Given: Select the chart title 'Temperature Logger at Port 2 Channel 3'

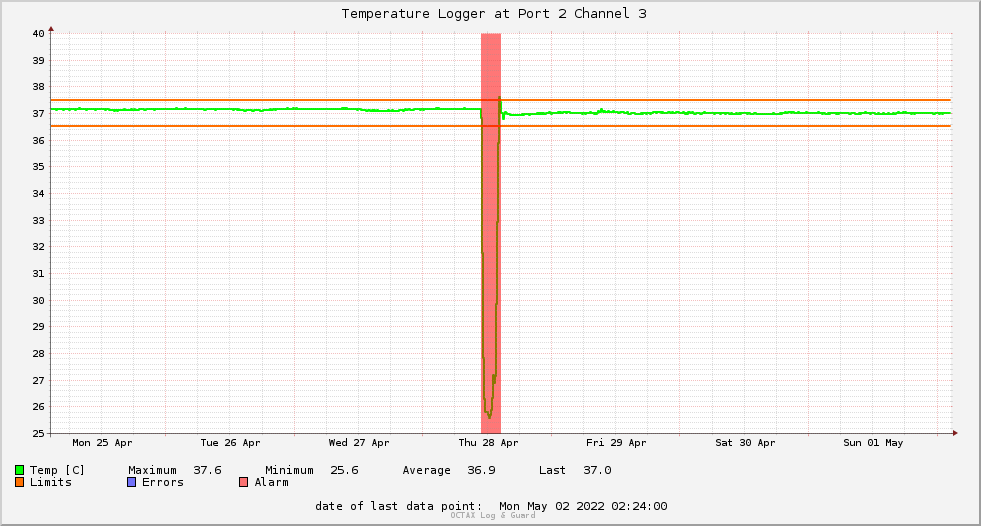Looking at the screenshot, I should coord(494,14).
